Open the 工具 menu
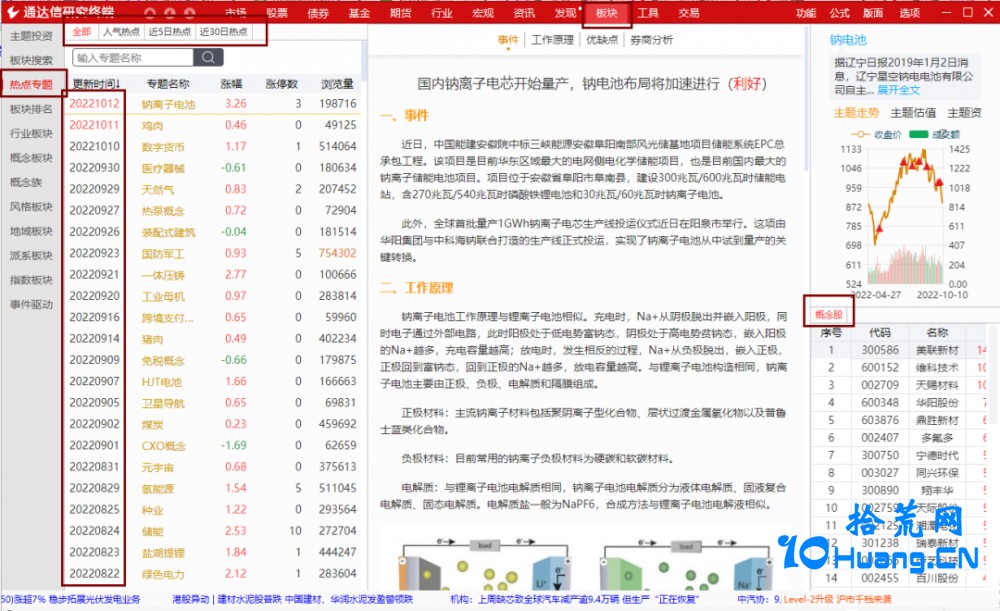1000x611 pixels. 648,13
